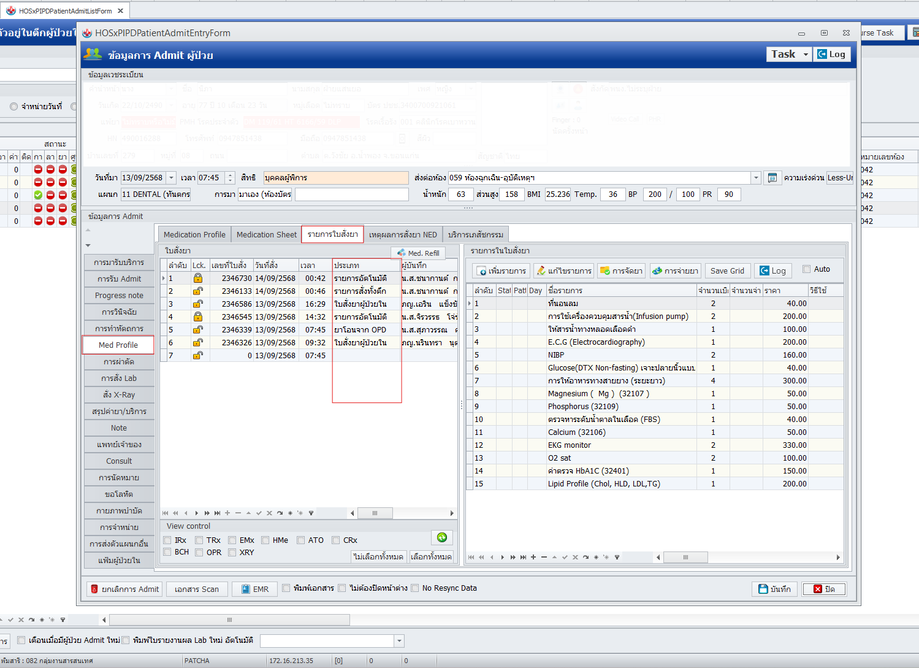919x668 pixels.
Task: Click the filter funnel icon in prescription list navigator
Action: [311, 513]
